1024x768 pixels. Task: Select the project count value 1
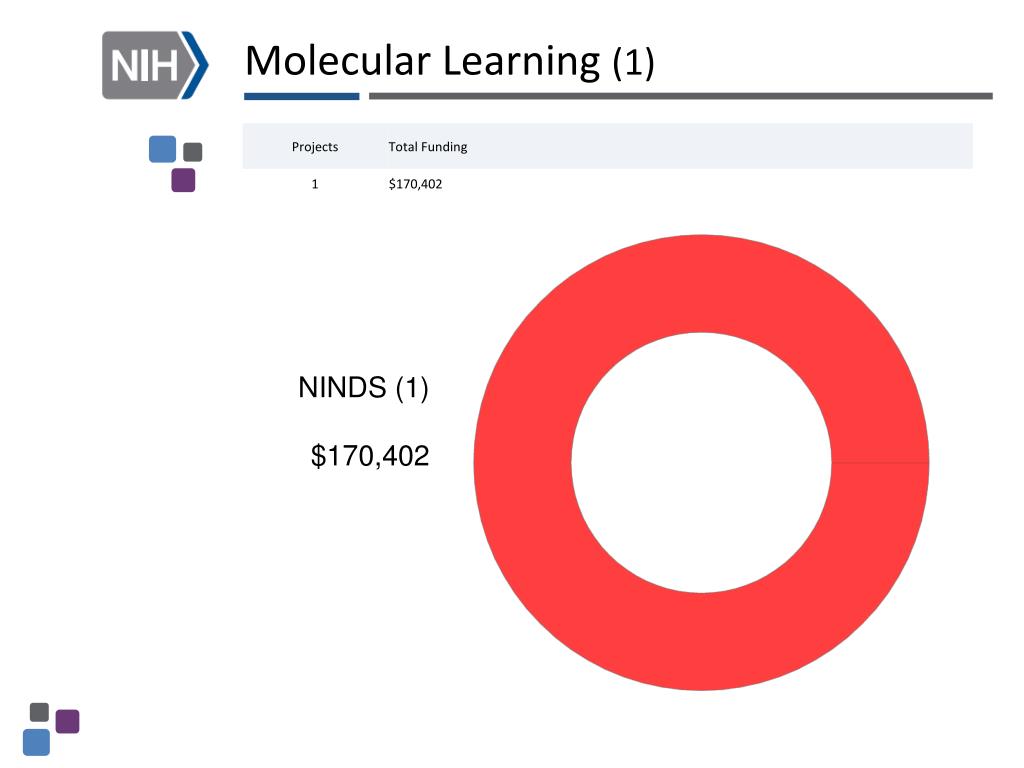[x=315, y=184]
